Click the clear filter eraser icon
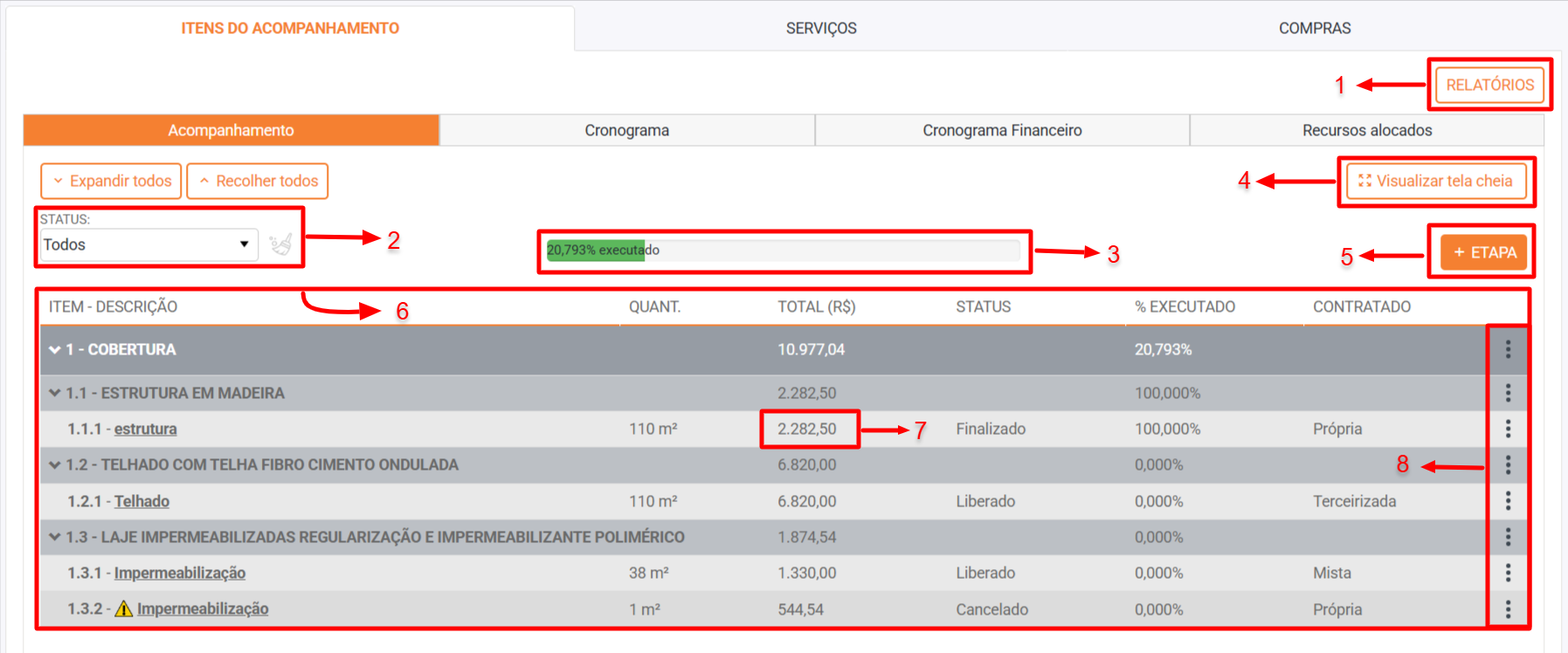This screenshot has width=1568, height=653. pyautogui.click(x=280, y=244)
